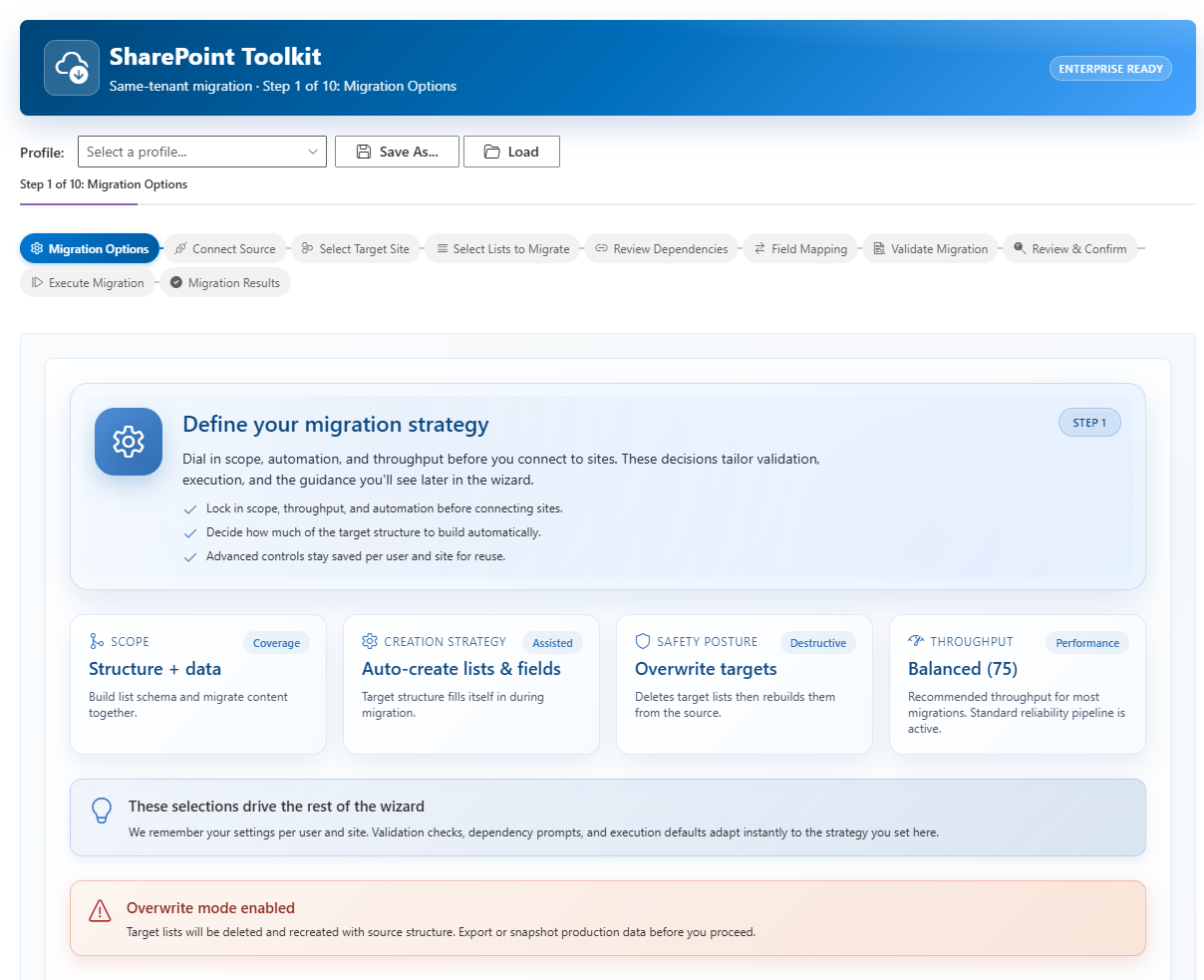Click the Load profile button
This screenshot has height=980, width=1204.
pyautogui.click(x=511, y=152)
